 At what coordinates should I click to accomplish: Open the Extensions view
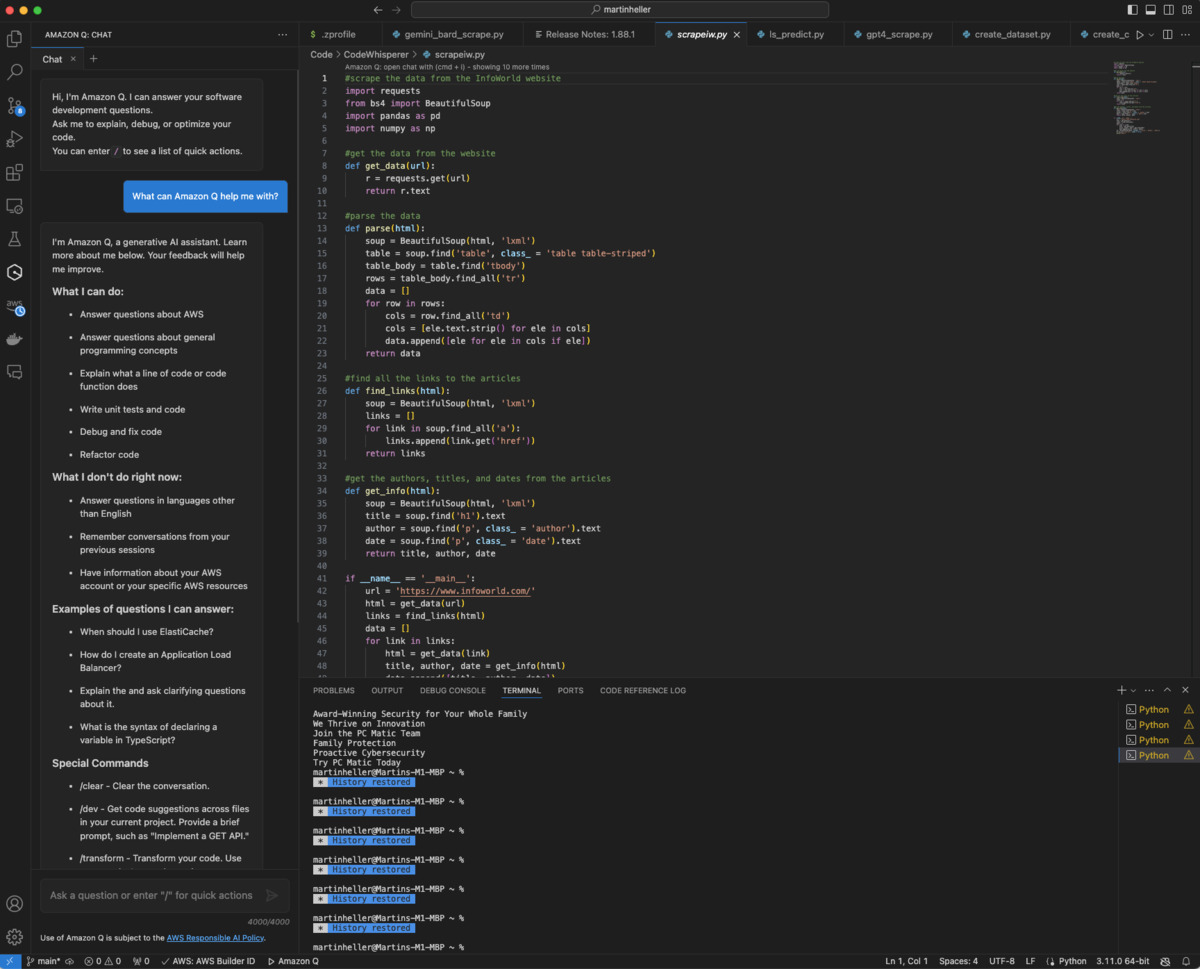click(x=14, y=172)
